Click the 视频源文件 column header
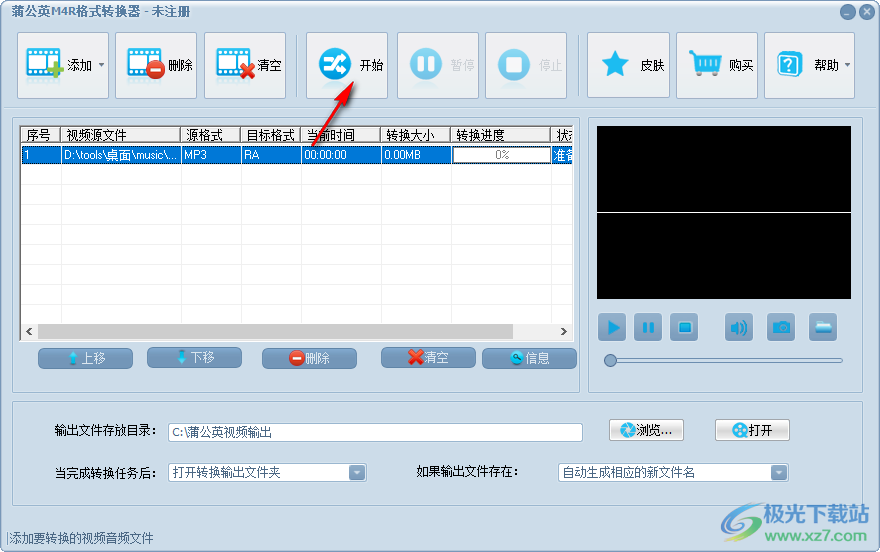Viewport: 880px width, 552px height. coord(120,135)
